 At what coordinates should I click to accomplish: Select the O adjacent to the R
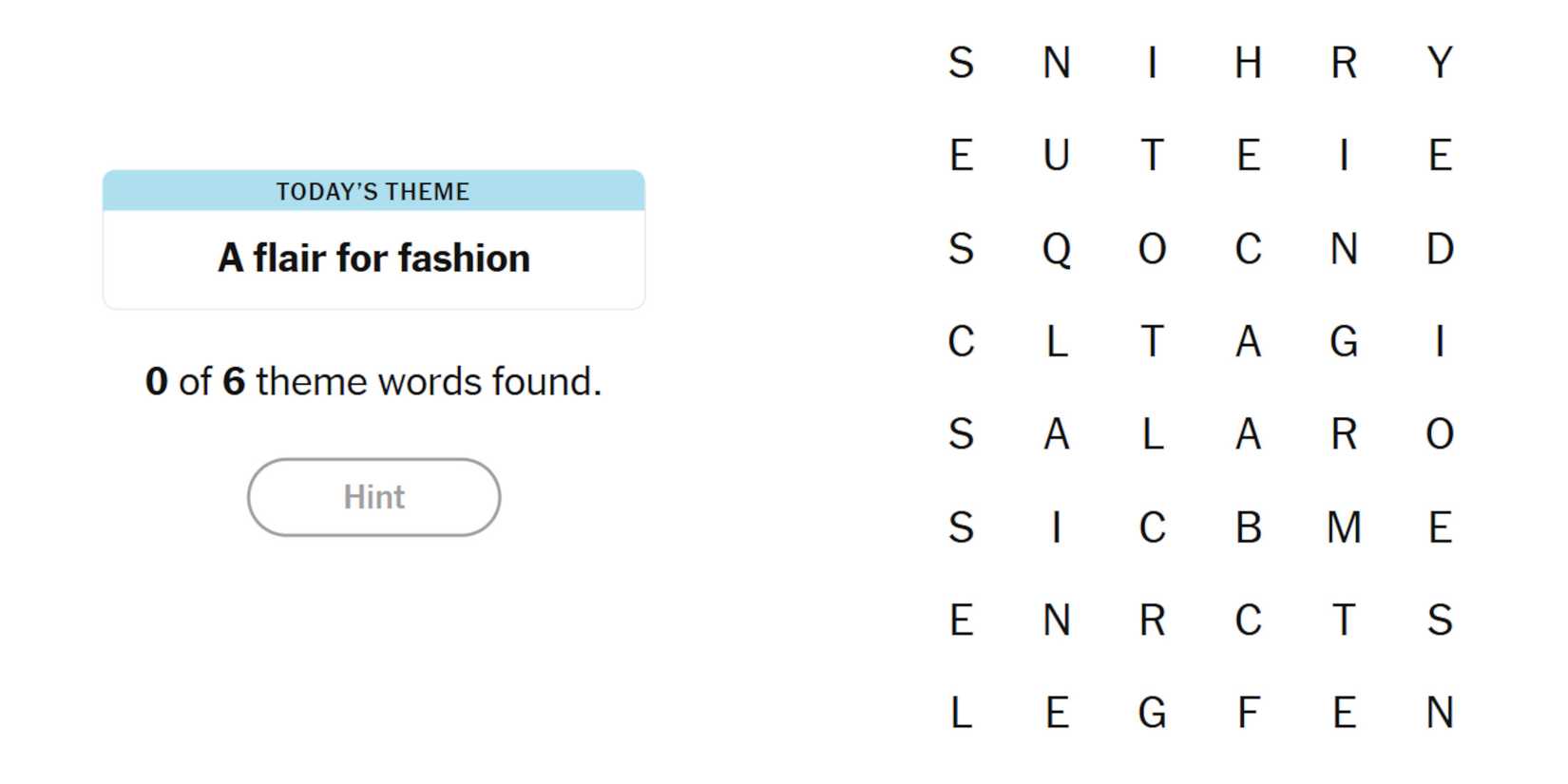(x=1440, y=434)
